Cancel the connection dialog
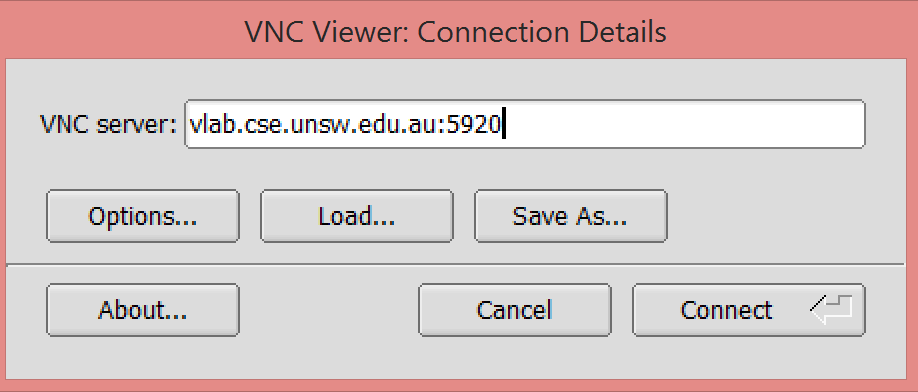 [515, 310]
